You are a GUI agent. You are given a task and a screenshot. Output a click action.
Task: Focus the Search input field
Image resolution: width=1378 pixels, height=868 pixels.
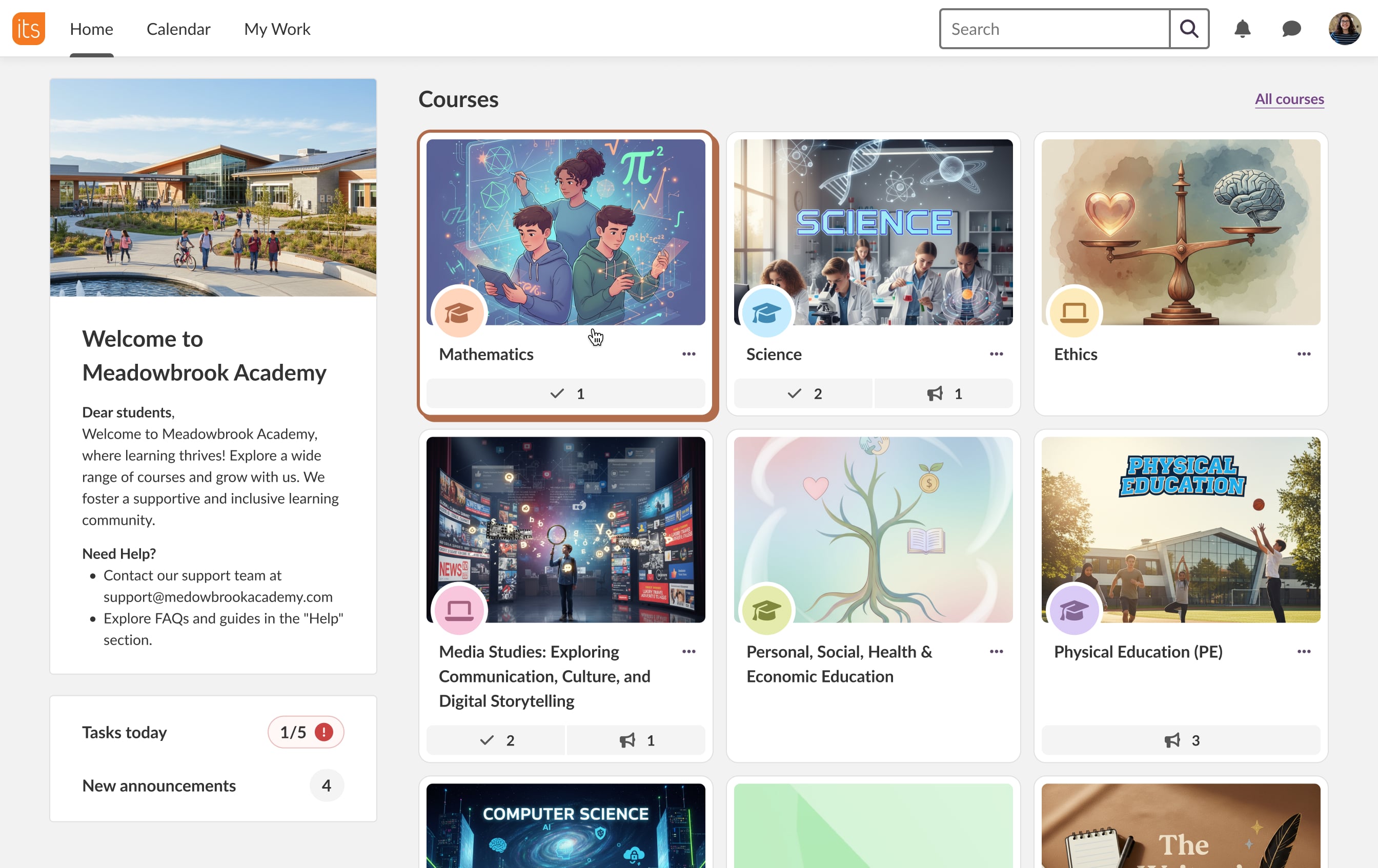[1054, 29]
